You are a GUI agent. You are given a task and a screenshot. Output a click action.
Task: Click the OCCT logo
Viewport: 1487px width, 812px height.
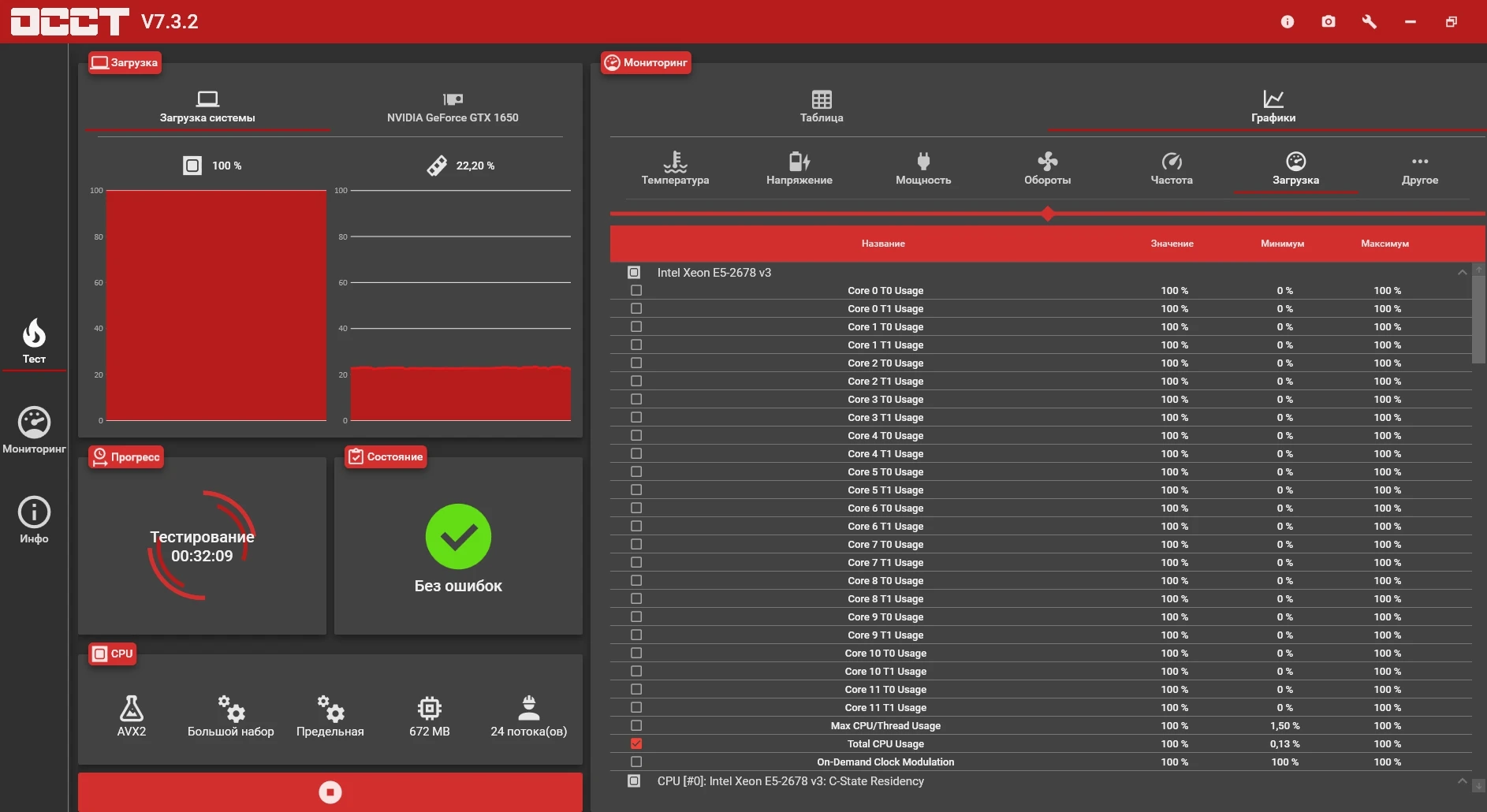click(x=69, y=21)
